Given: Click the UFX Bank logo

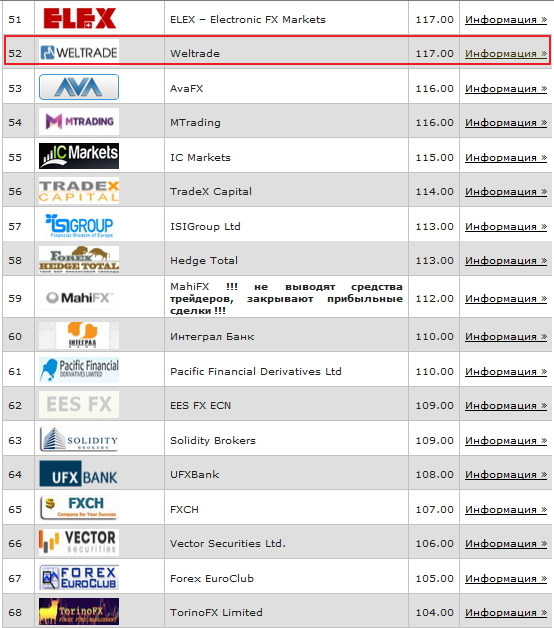Looking at the screenshot, I should 79,473.
